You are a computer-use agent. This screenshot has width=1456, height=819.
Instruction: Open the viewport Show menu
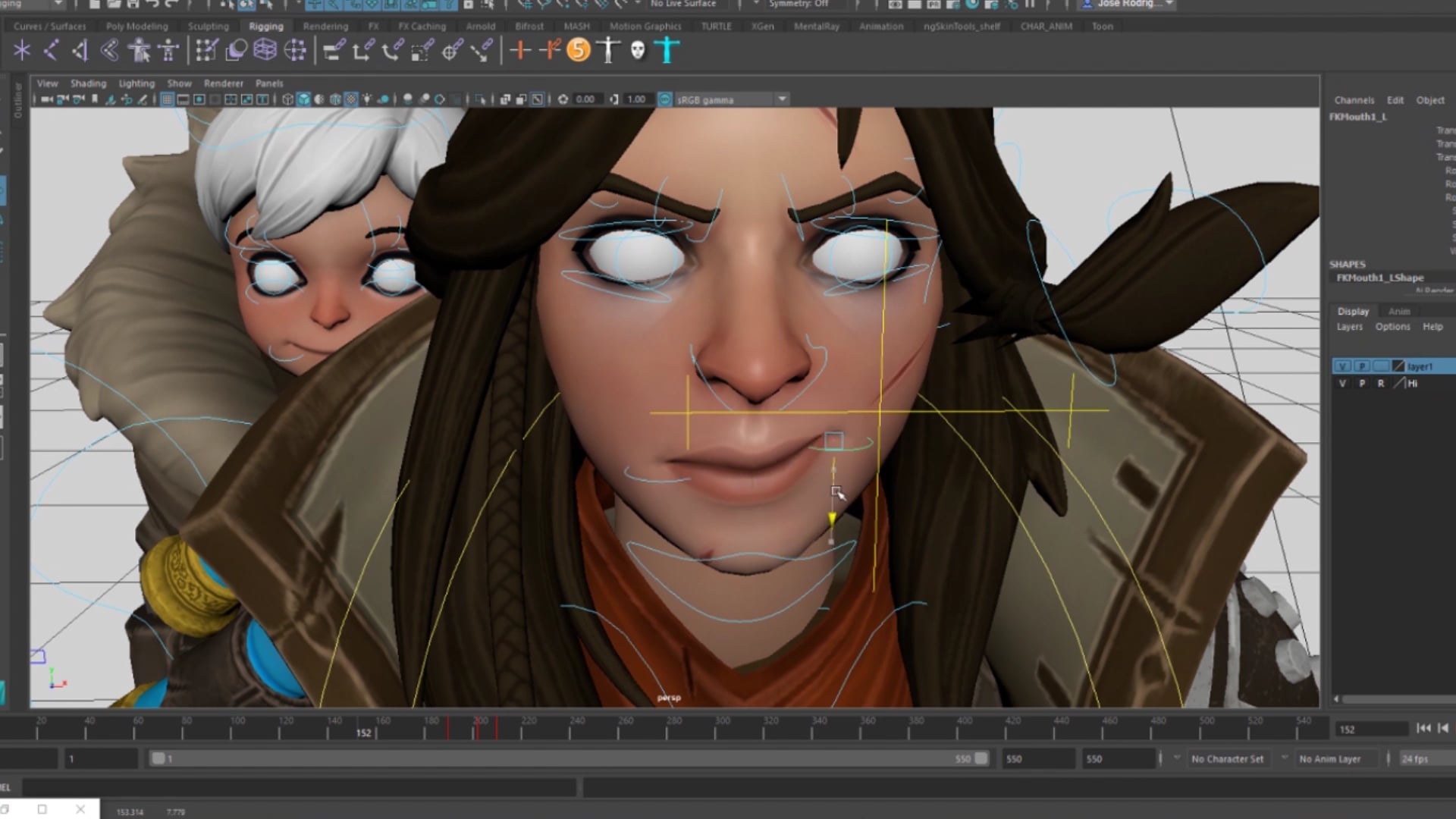coord(179,83)
